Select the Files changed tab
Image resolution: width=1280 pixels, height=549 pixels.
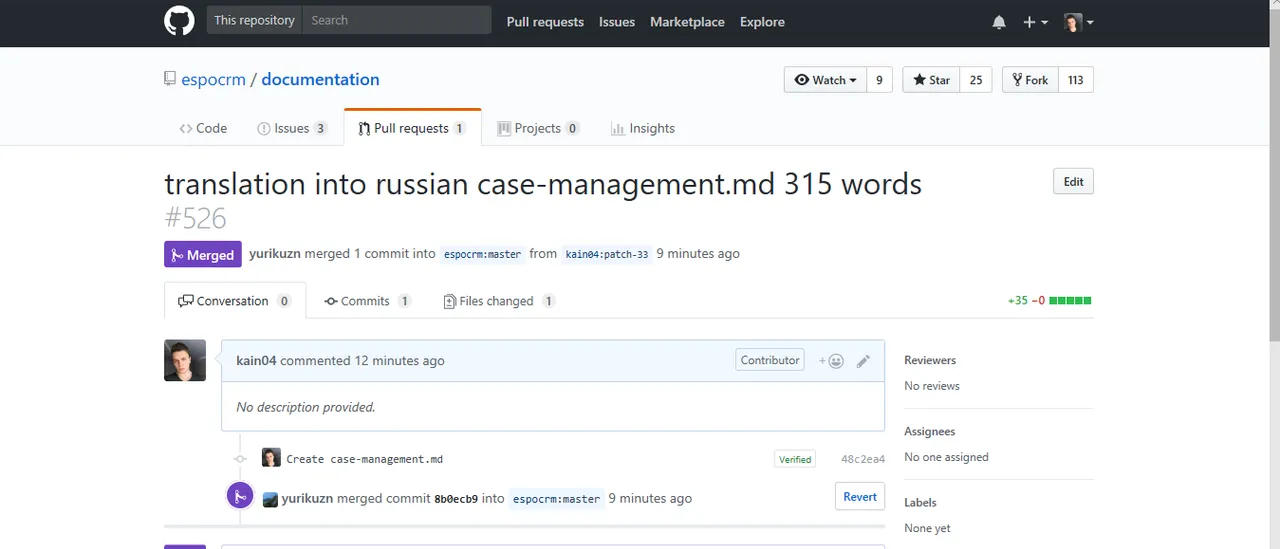499,301
